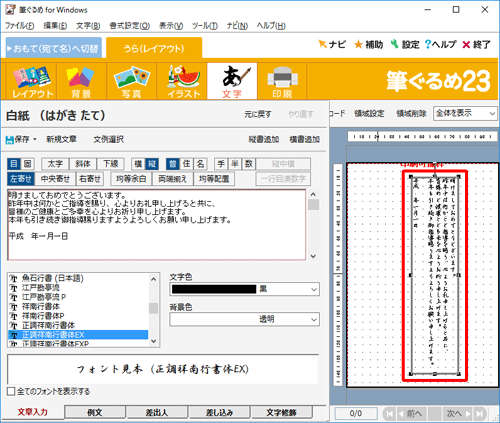Screen dimensions: 500x423
Task: Select font 祥南行書体 in list
Action: coord(78,306)
